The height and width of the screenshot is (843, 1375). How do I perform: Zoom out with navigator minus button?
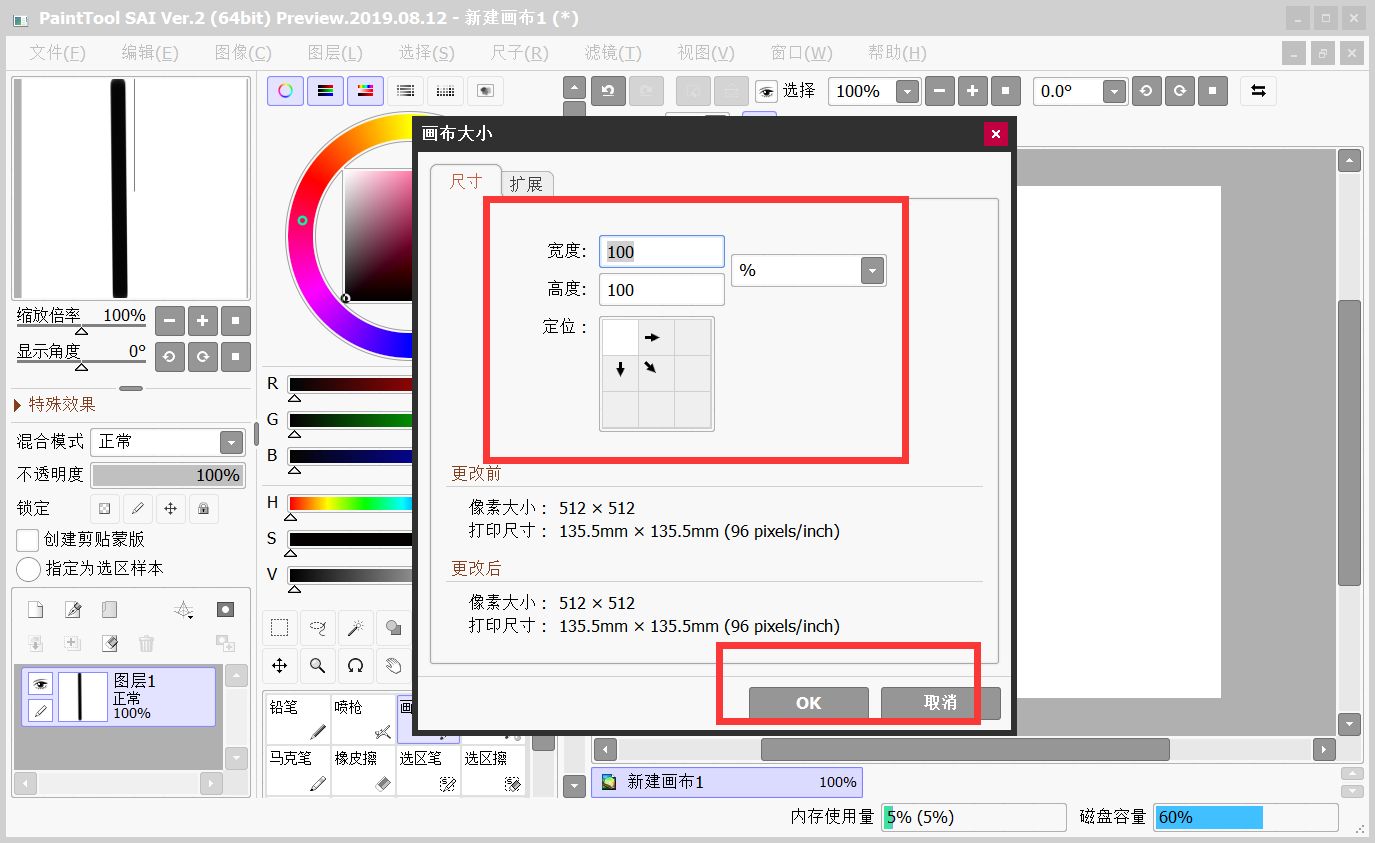click(169, 321)
